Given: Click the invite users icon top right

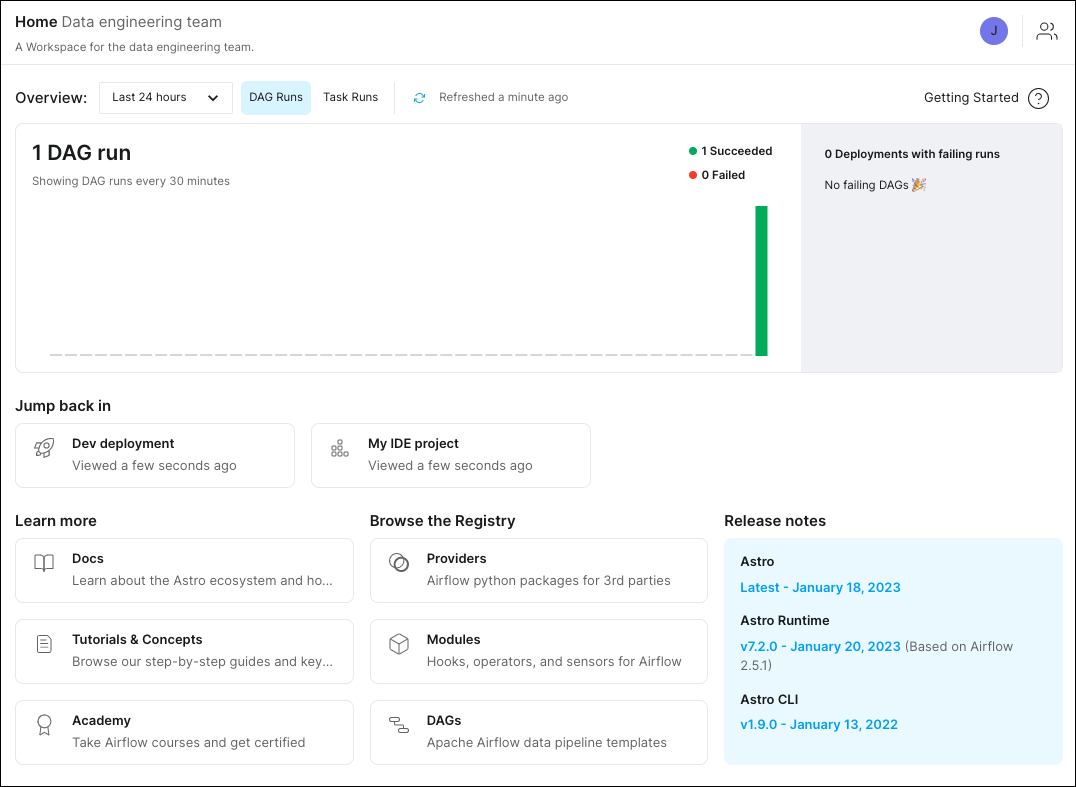Looking at the screenshot, I should point(1046,31).
